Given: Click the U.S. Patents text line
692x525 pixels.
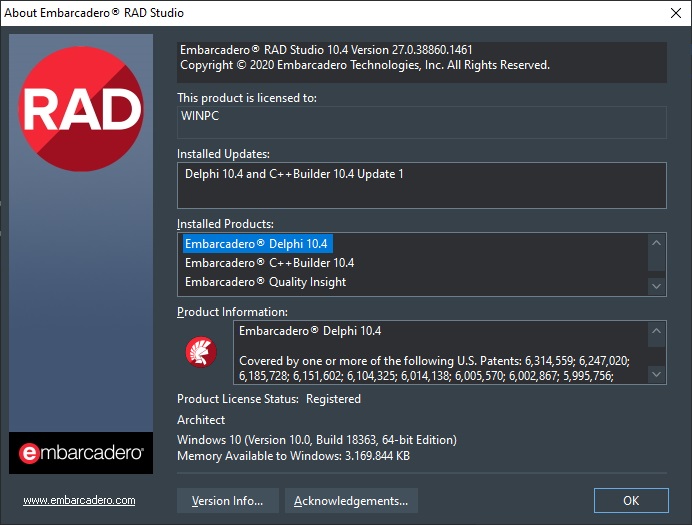Looking at the screenshot, I should 434,361.
